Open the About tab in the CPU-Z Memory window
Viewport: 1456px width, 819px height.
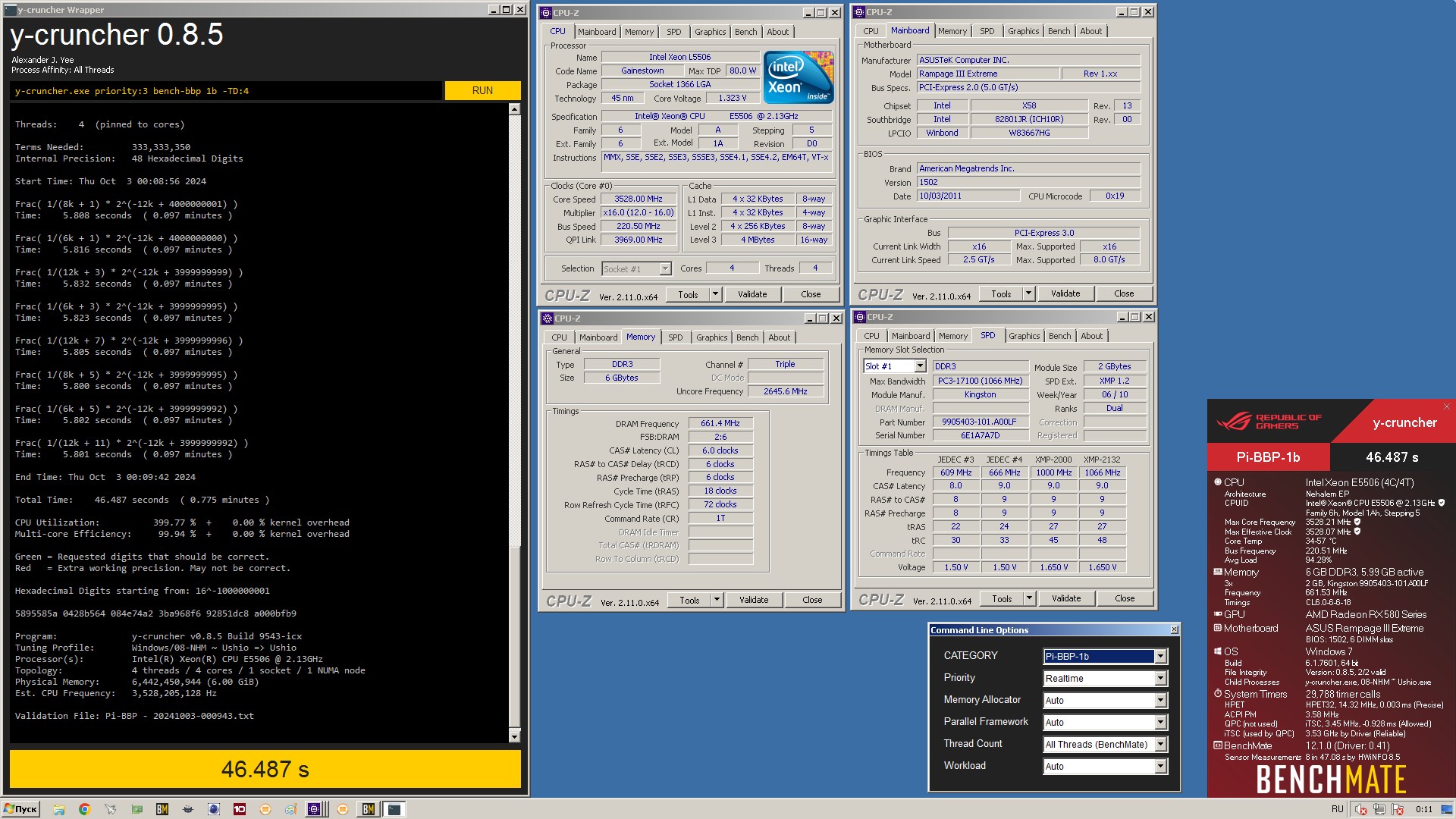point(780,337)
